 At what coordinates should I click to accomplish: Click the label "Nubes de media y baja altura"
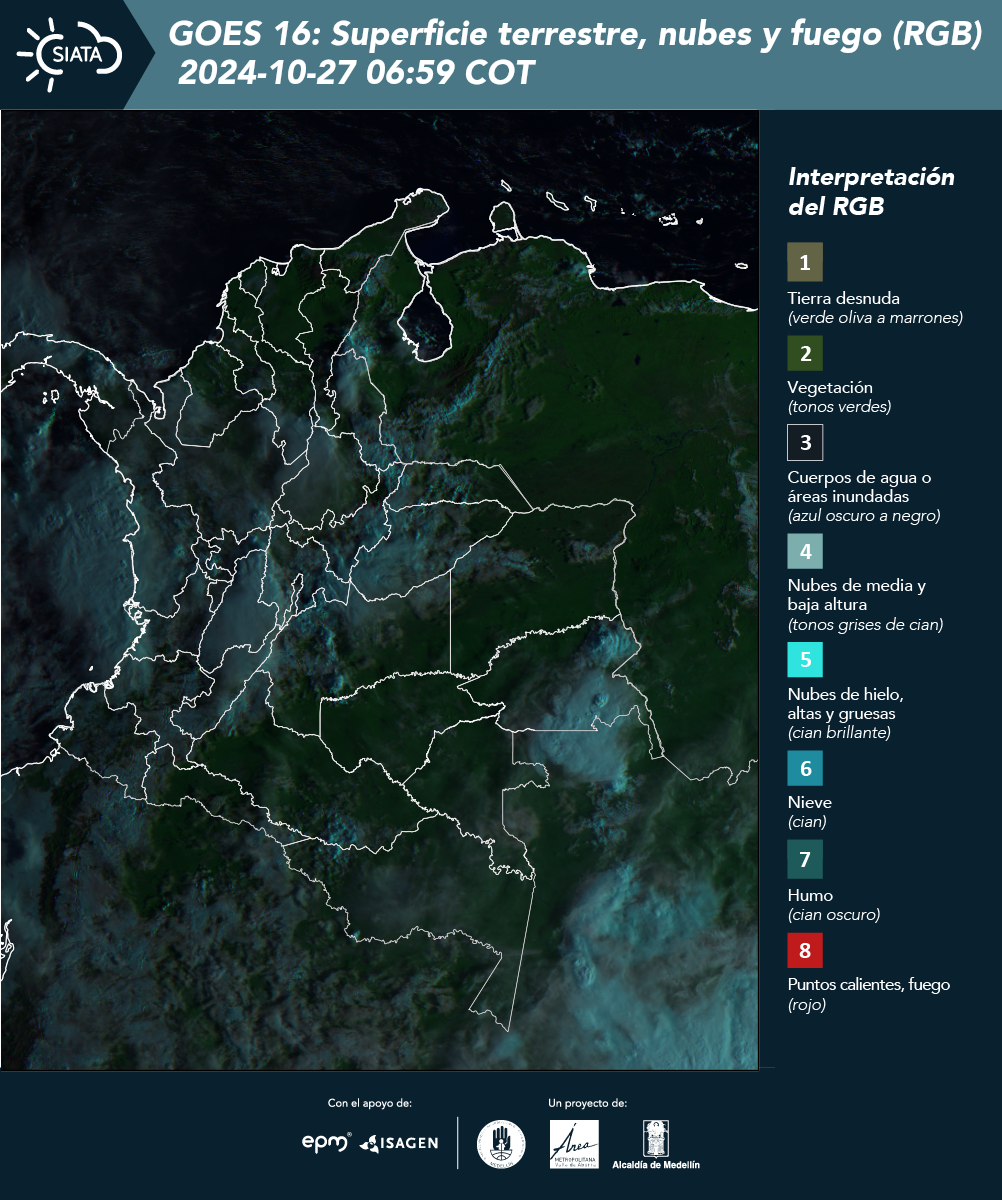coord(857,596)
